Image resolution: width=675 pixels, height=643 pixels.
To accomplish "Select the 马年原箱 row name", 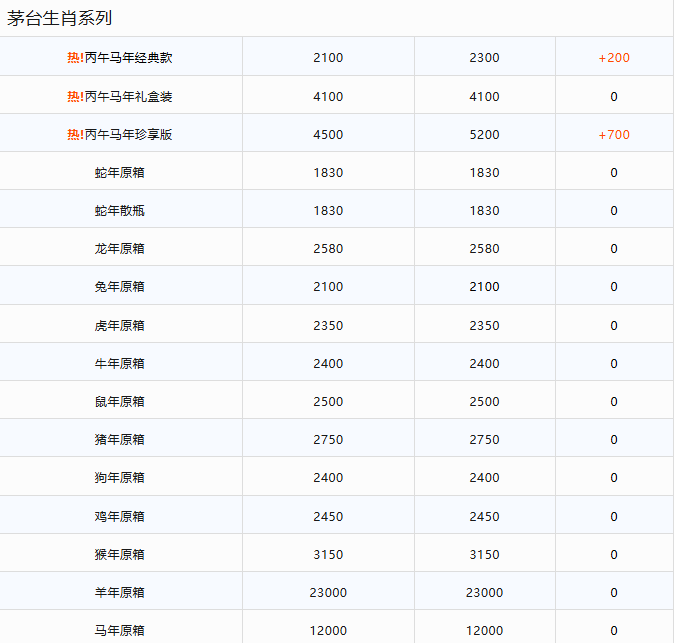I will click(120, 630).
